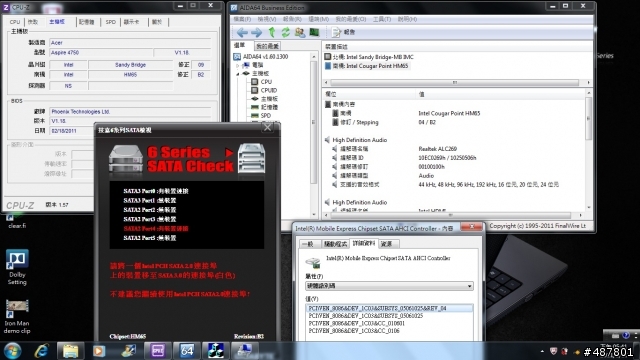
Task: Open media player taskbar icon
Action: pos(99,351)
